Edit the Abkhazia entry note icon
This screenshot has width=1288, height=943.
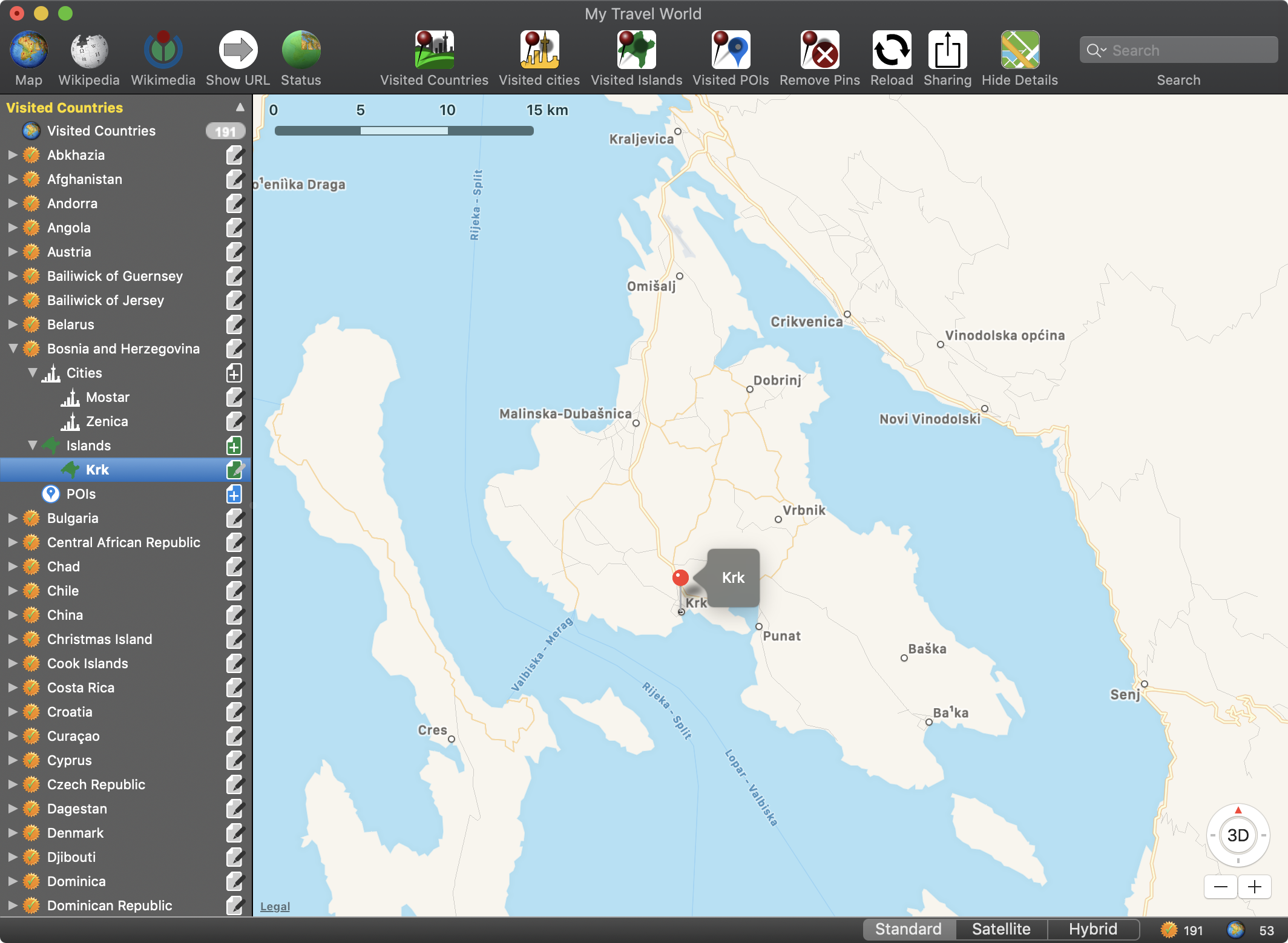pos(234,155)
